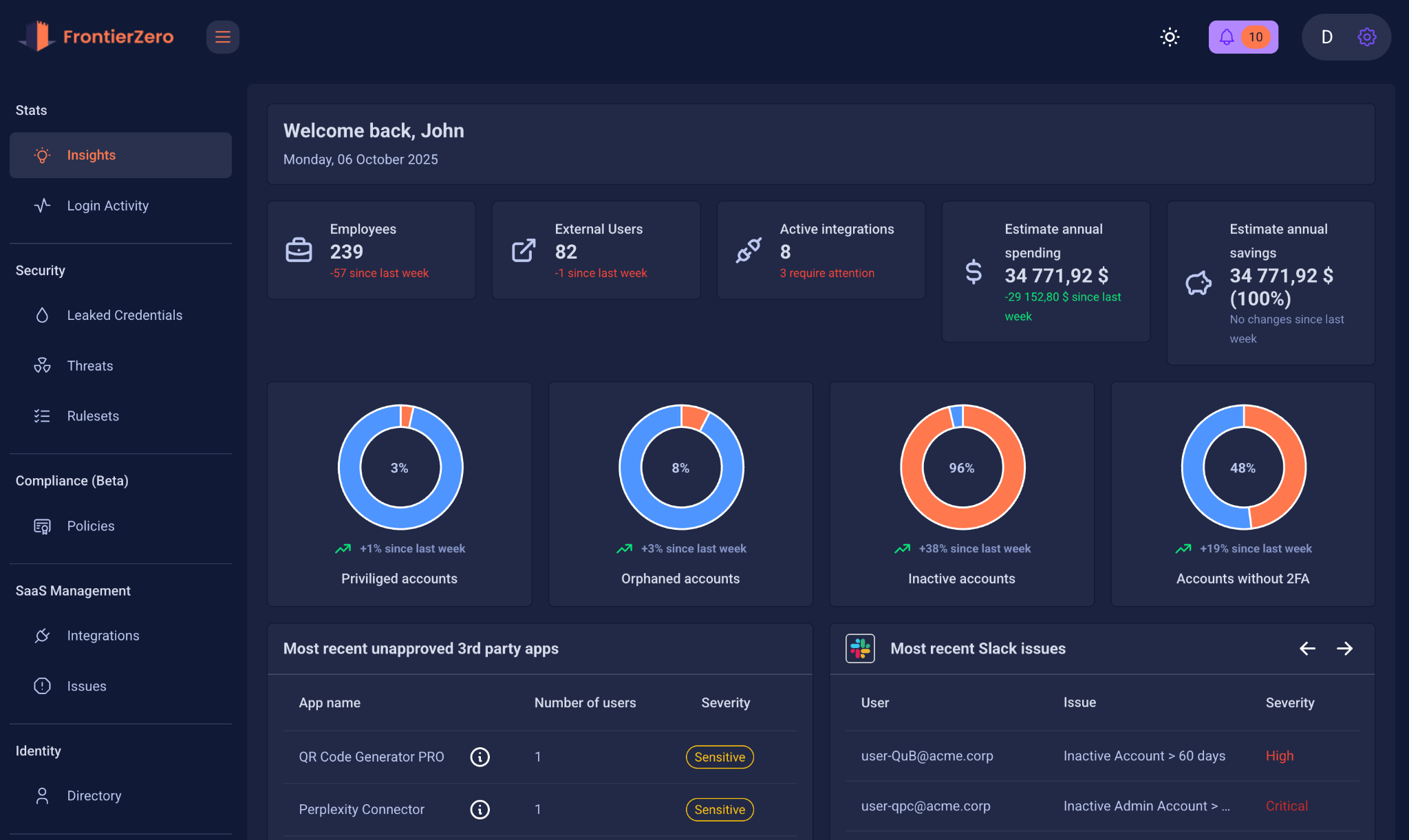
Task: Click the Integrations icon under SaaS Management
Action: point(42,635)
